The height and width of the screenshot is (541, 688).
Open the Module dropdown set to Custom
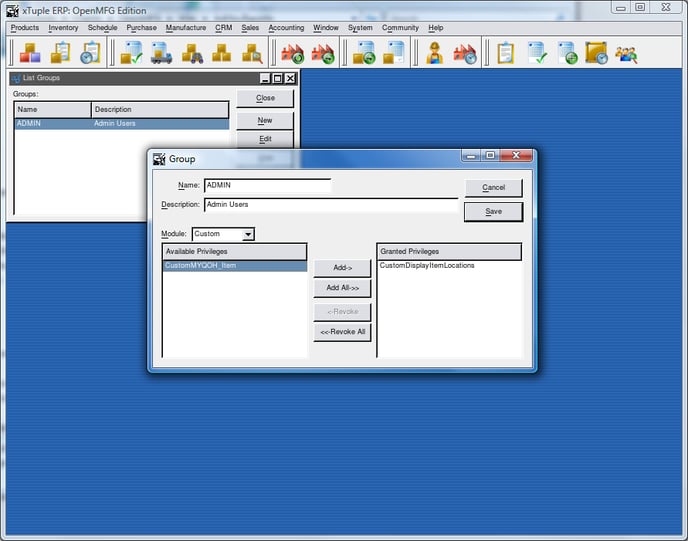point(223,234)
